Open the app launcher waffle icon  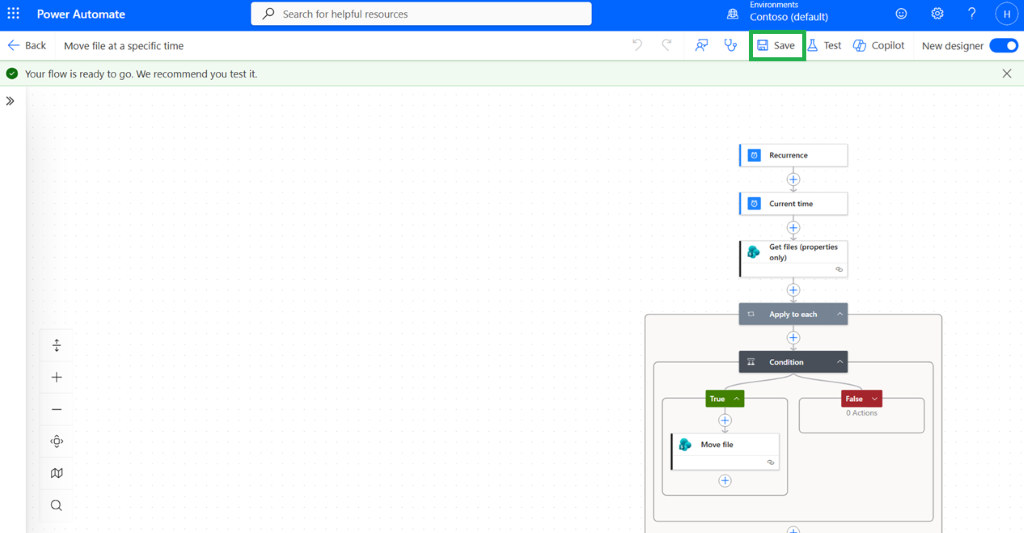(x=13, y=14)
